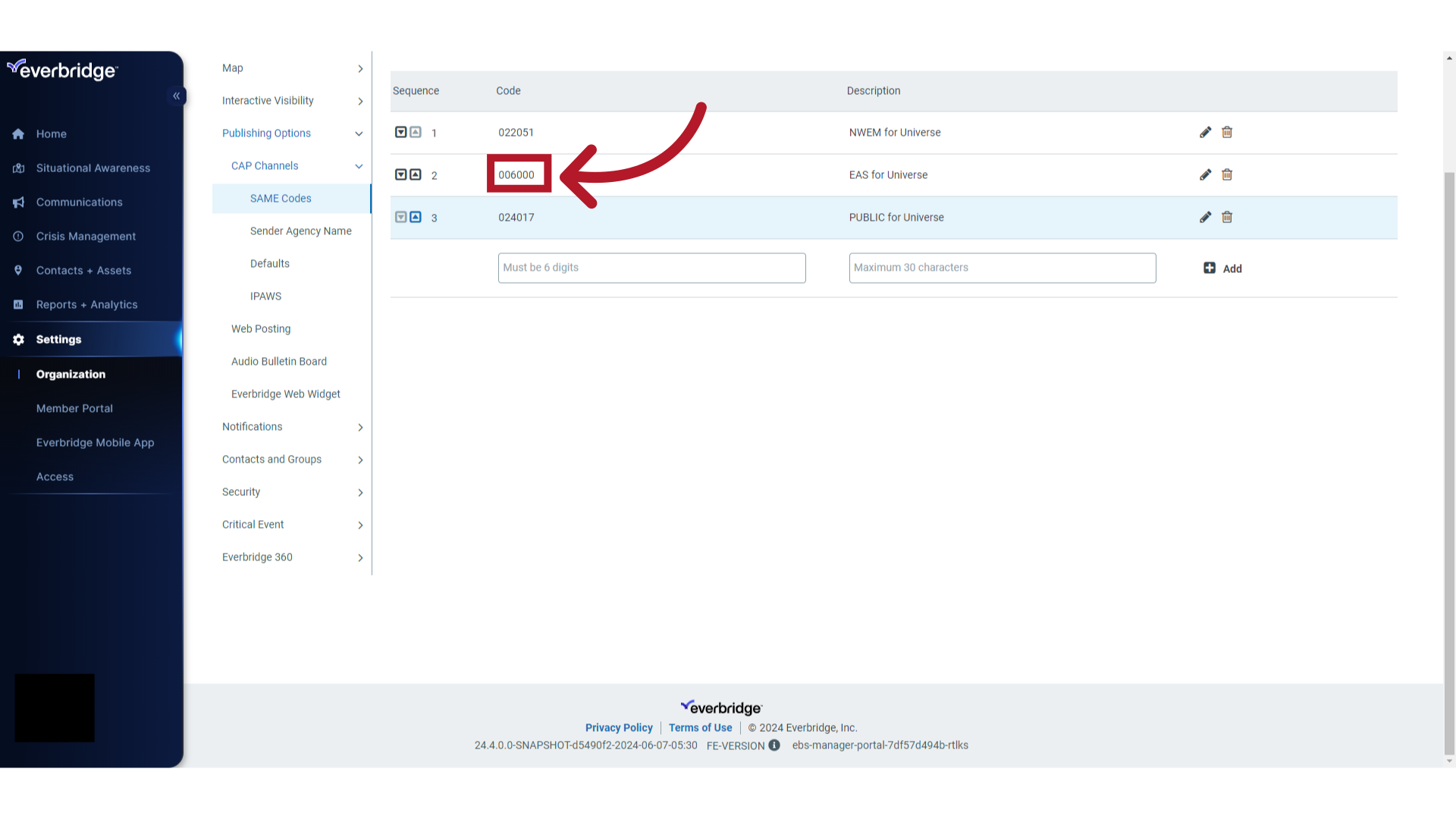Toggle the first checkbox for sequence 1
The height and width of the screenshot is (819, 1456).
coord(401,131)
